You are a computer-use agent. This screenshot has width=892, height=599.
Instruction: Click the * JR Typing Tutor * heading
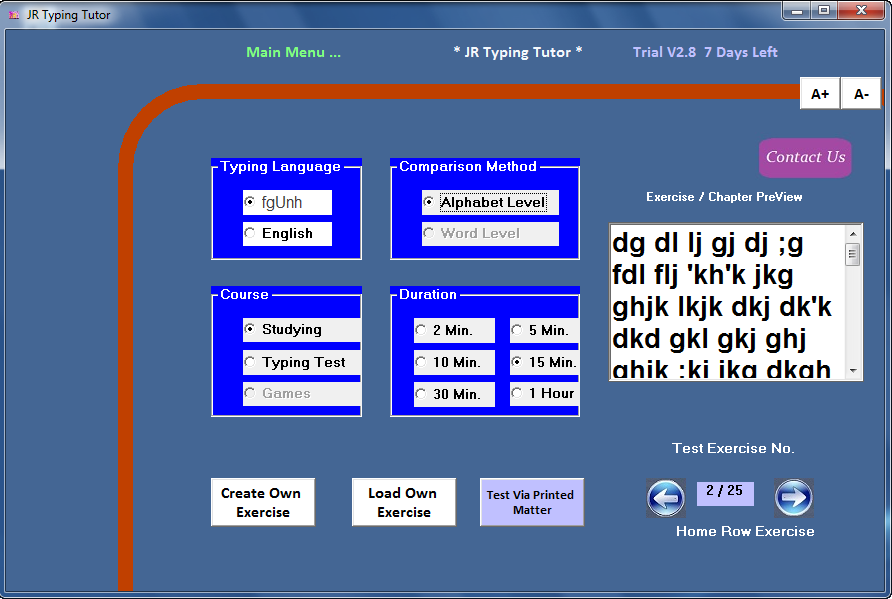coord(518,52)
